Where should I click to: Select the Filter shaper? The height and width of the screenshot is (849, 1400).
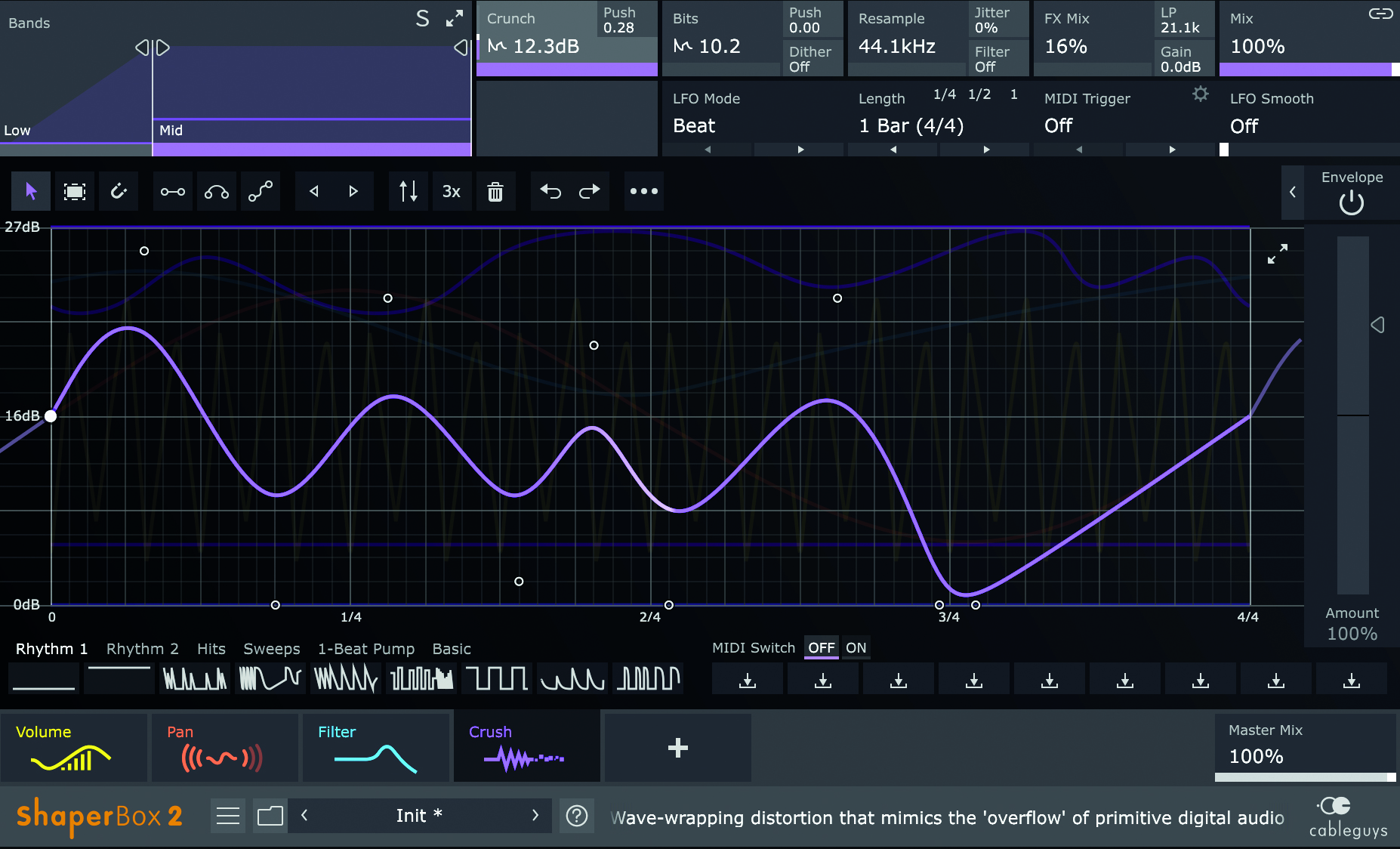coord(375,748)
